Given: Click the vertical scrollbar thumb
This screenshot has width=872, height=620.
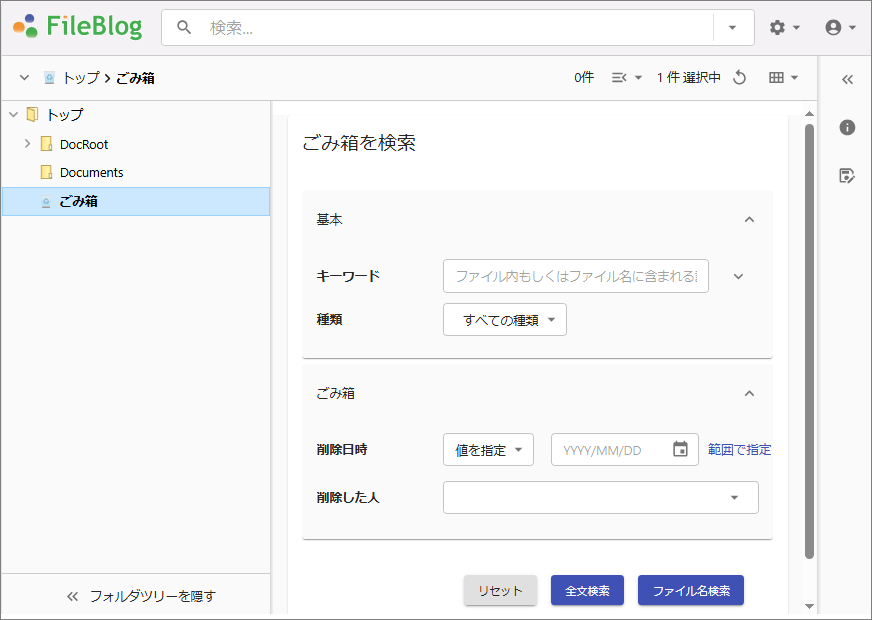Looking at the screenshot, I should [810, 340].
